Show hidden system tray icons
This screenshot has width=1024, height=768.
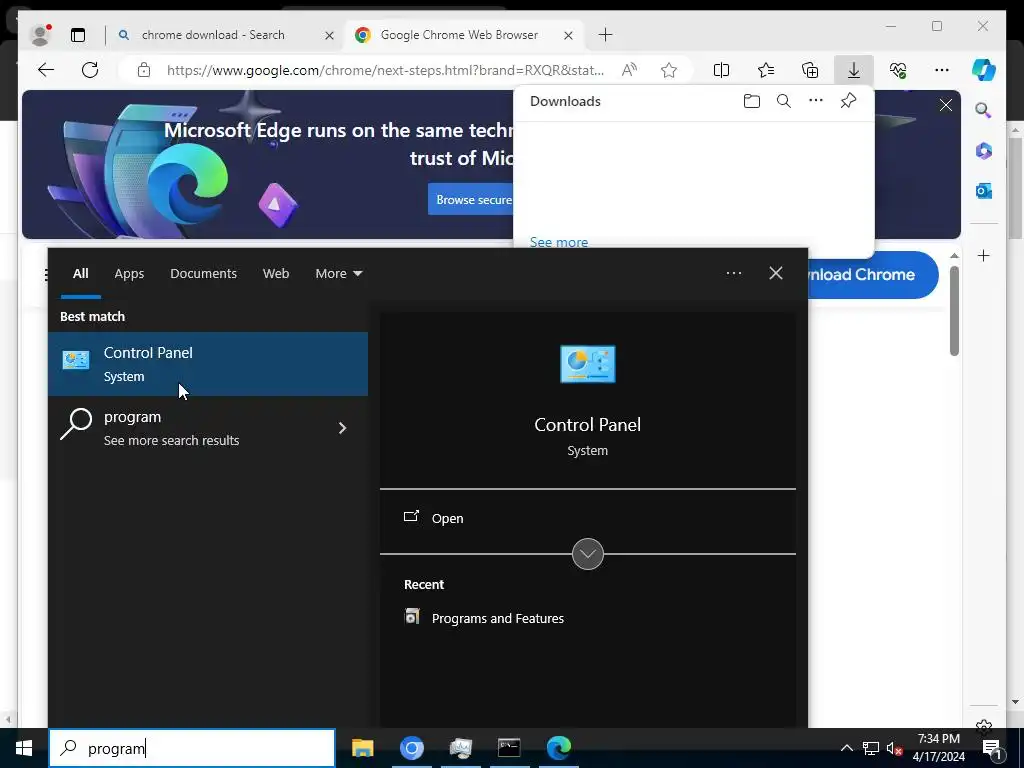click(846, 748)
